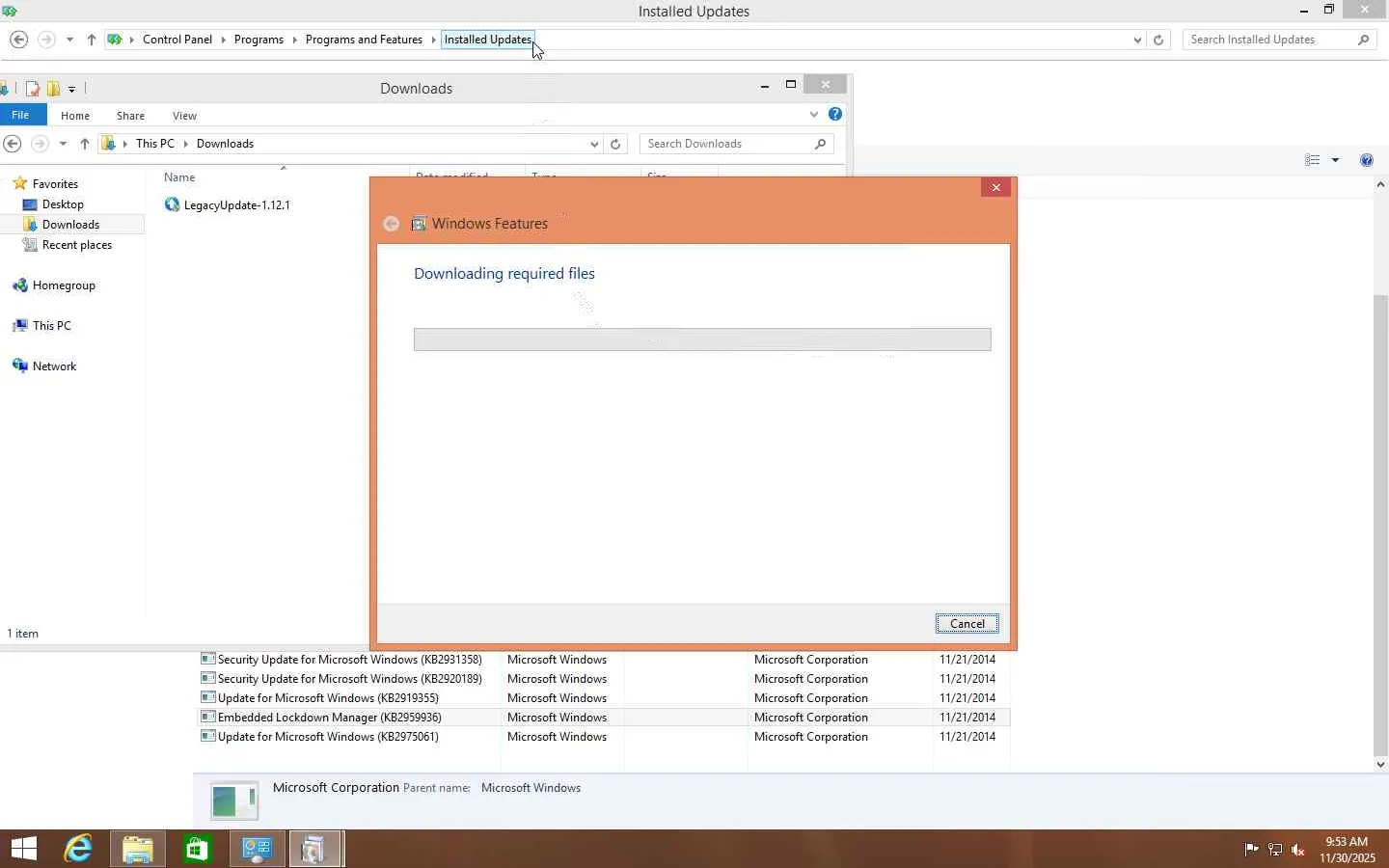Viewport: 1389px width, 868px height.
Task: Go back in the Installed Updates window
Action: tap(18, 40)
